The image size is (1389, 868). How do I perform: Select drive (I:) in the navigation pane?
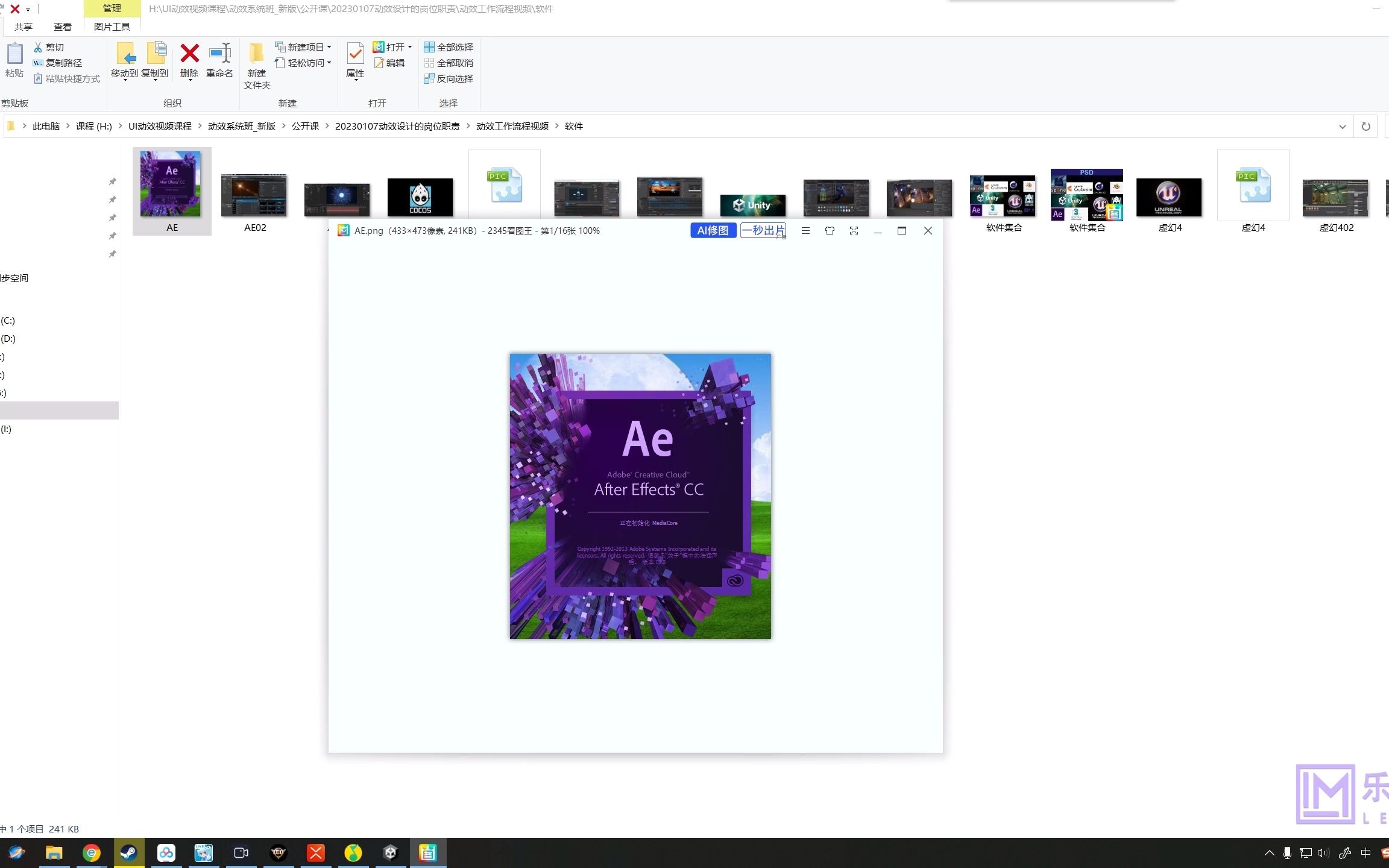[x=6, y=429]
